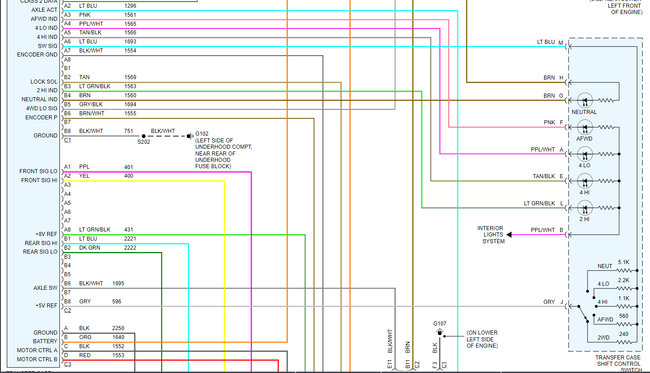Image resolution: width=650 pixels, height=373 pixels.
Task: Select the 'BATTERY' pin label
Action: (x=45, y=342)
